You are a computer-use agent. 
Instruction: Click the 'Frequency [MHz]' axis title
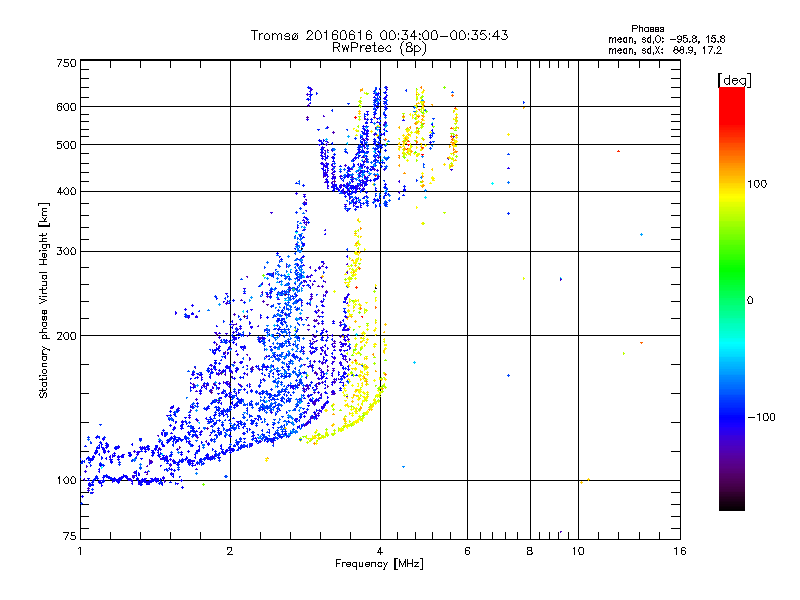click(379, 564)
